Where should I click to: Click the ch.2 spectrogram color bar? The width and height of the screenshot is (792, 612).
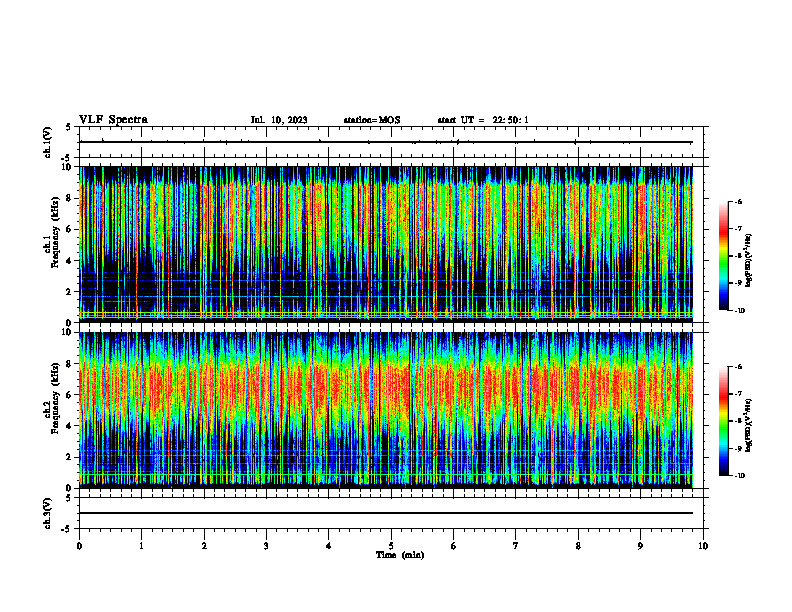point(723,421)
